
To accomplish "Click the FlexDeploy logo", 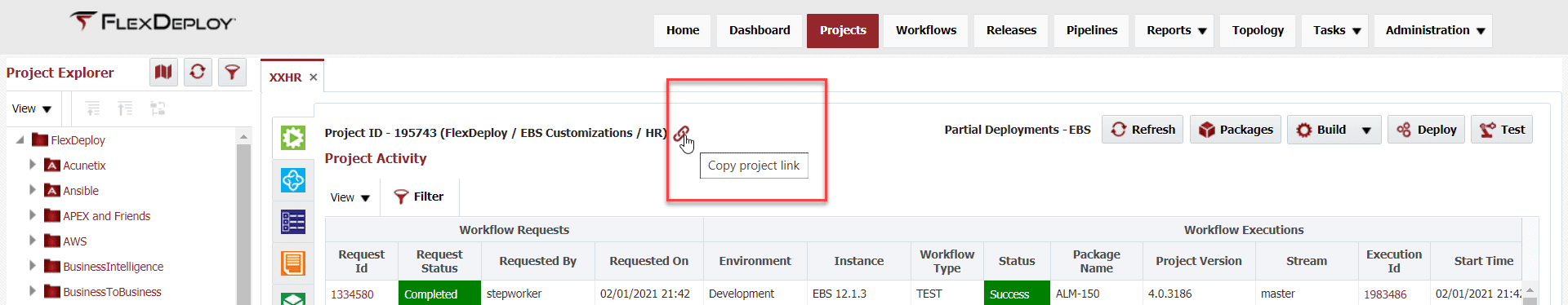I will click(x=153, y=22).
